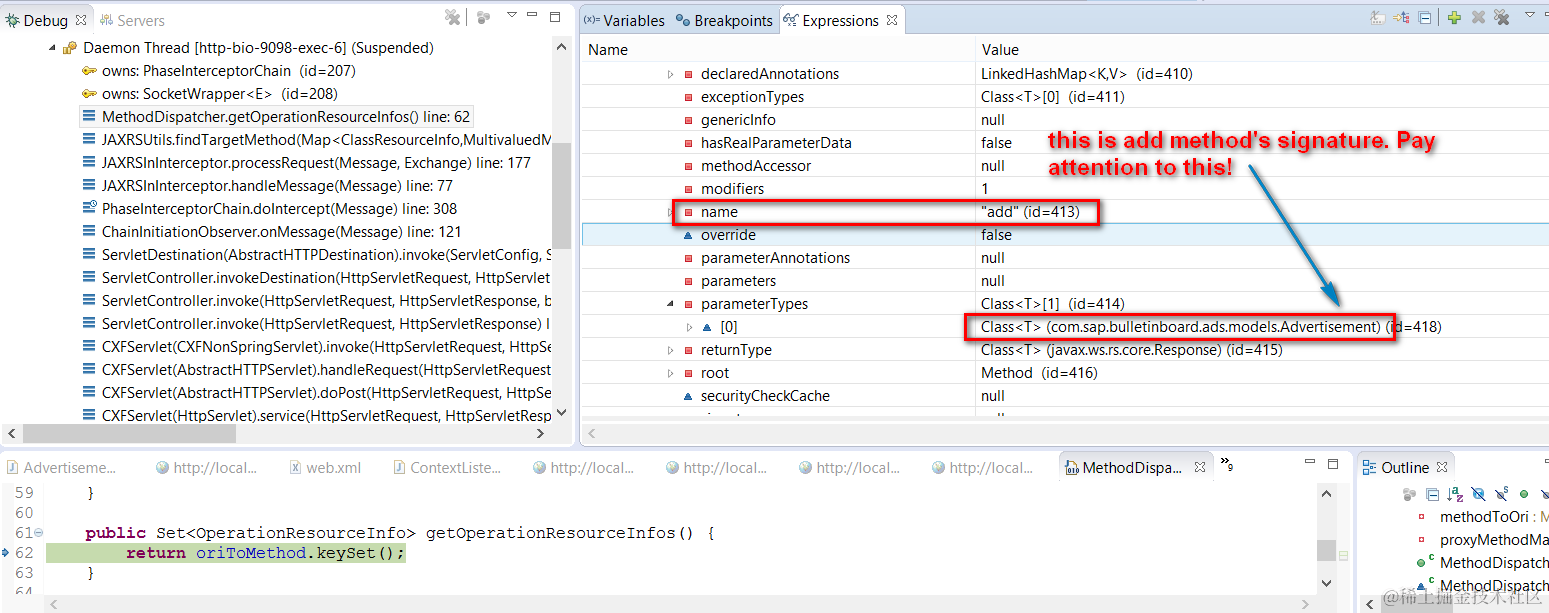Open the Advertiseme... editor tab
This screenshot has height=613, width=1549.
(62, 467)
